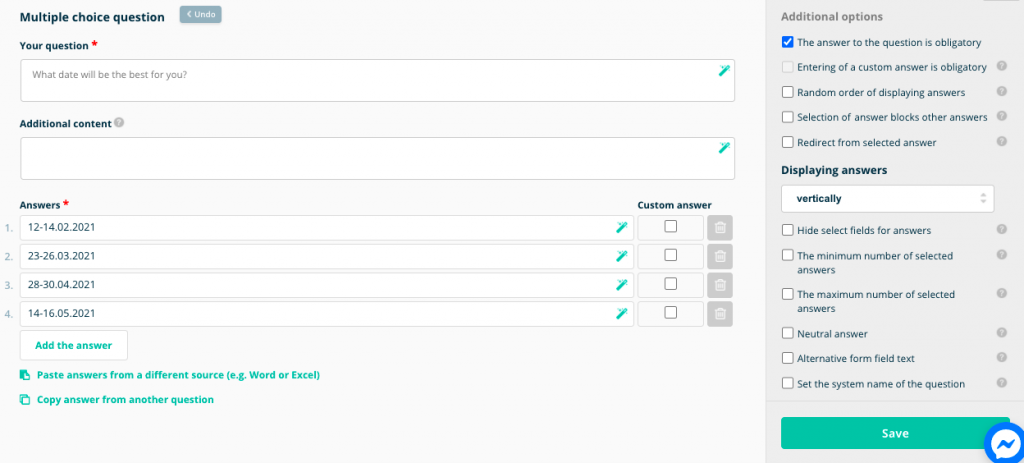
Task: Enable Neutral answer option
Action: click(788, 333)
